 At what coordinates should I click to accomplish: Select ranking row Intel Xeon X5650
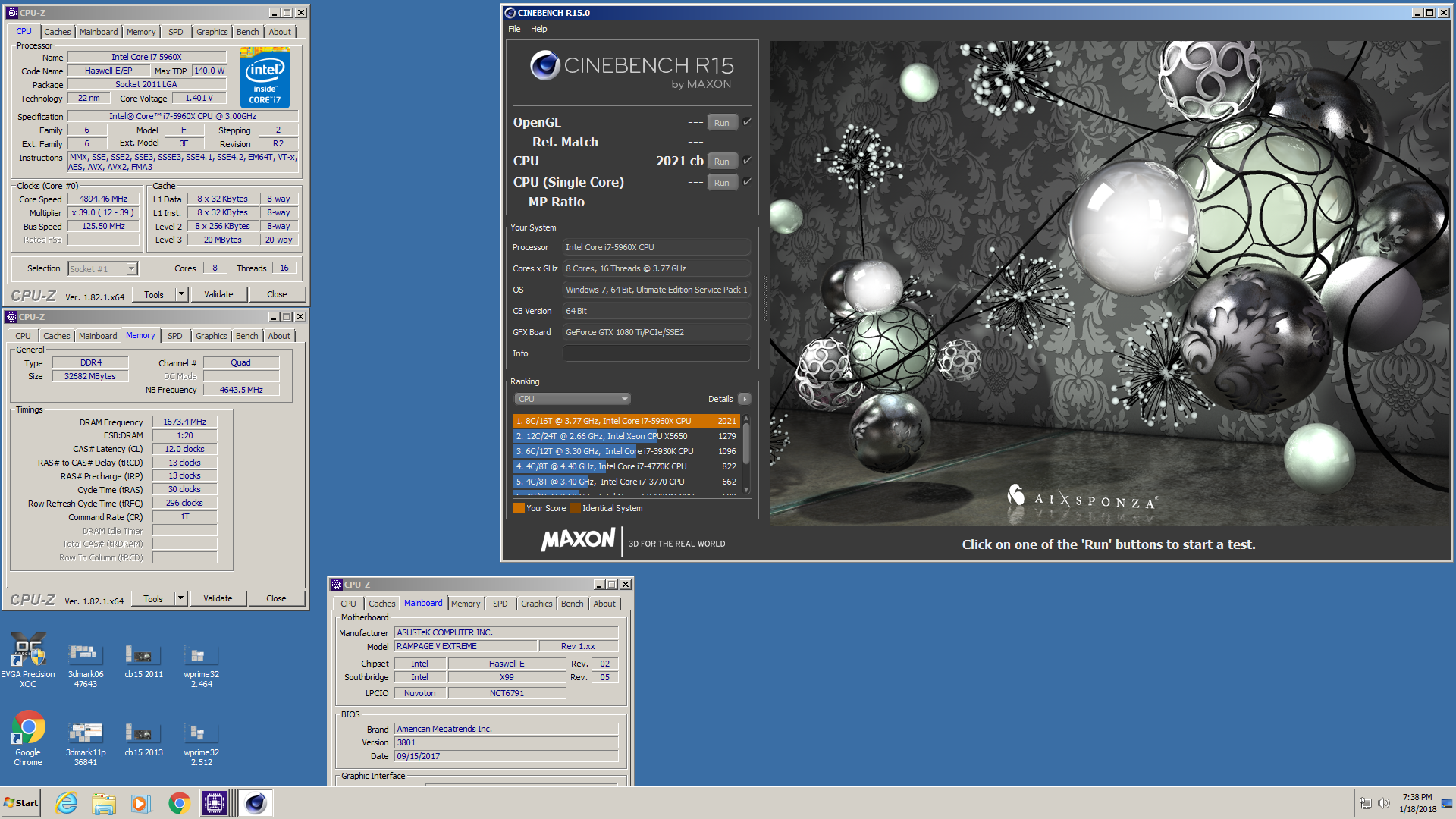[626, 436]
